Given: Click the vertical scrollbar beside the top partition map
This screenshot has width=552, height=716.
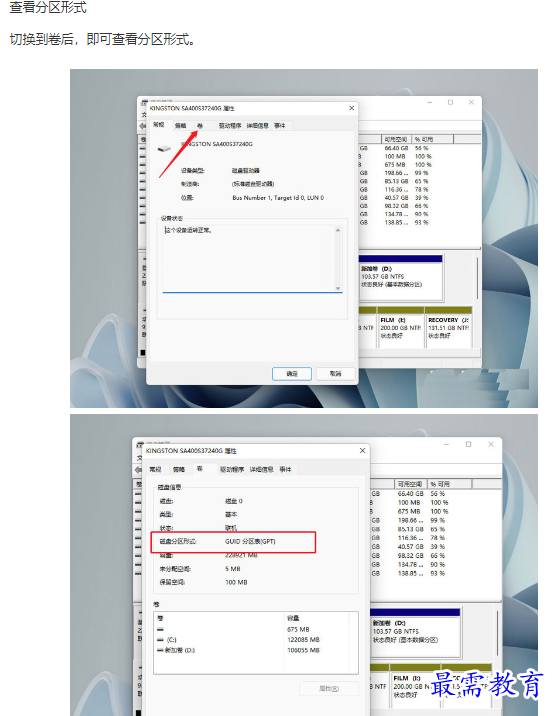Looking at the screenshot, I should pyautogui.click(x=478, y=279).
